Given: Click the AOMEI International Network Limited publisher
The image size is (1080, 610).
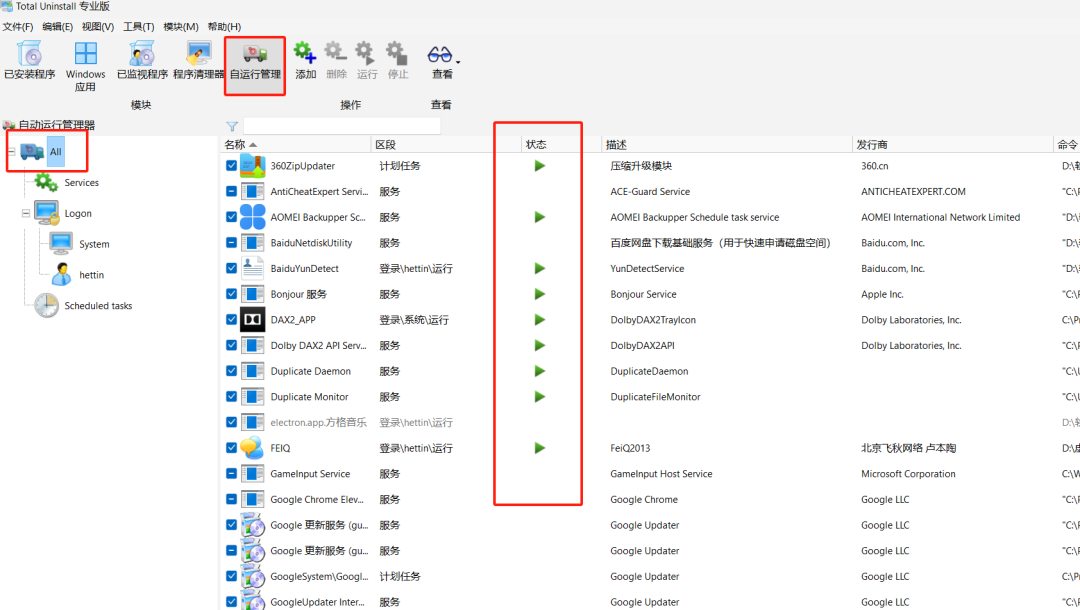Looking at the screenshot, I should click(x=940, y=217).
